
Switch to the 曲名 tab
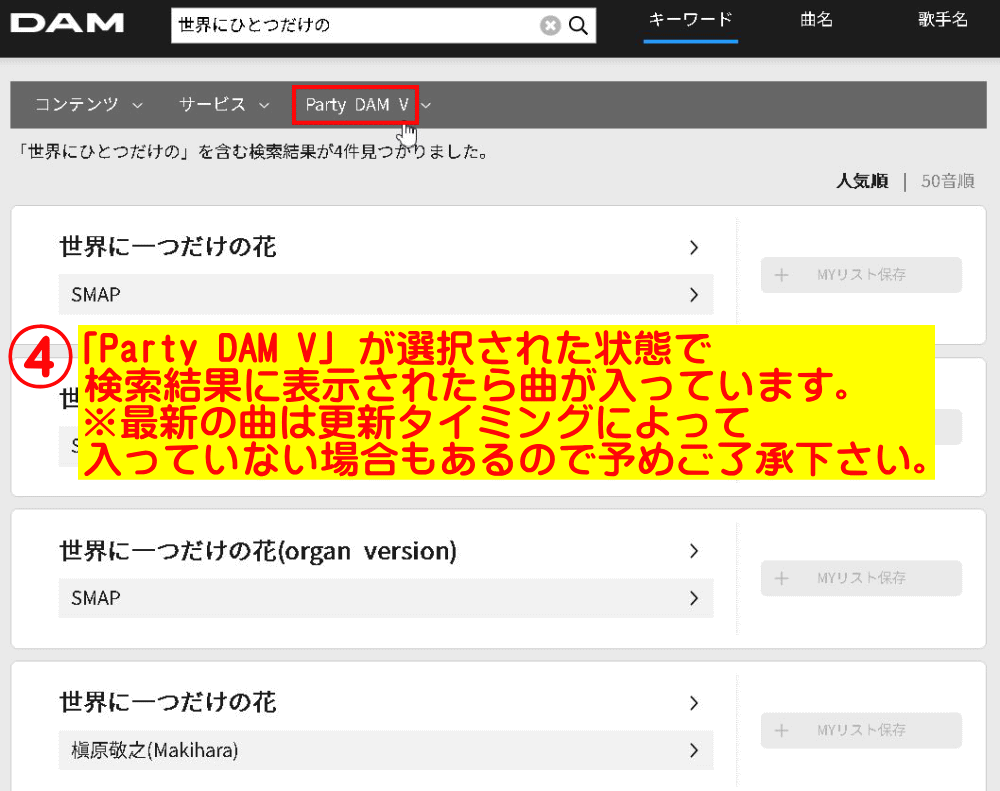click(x=817, y=20)
